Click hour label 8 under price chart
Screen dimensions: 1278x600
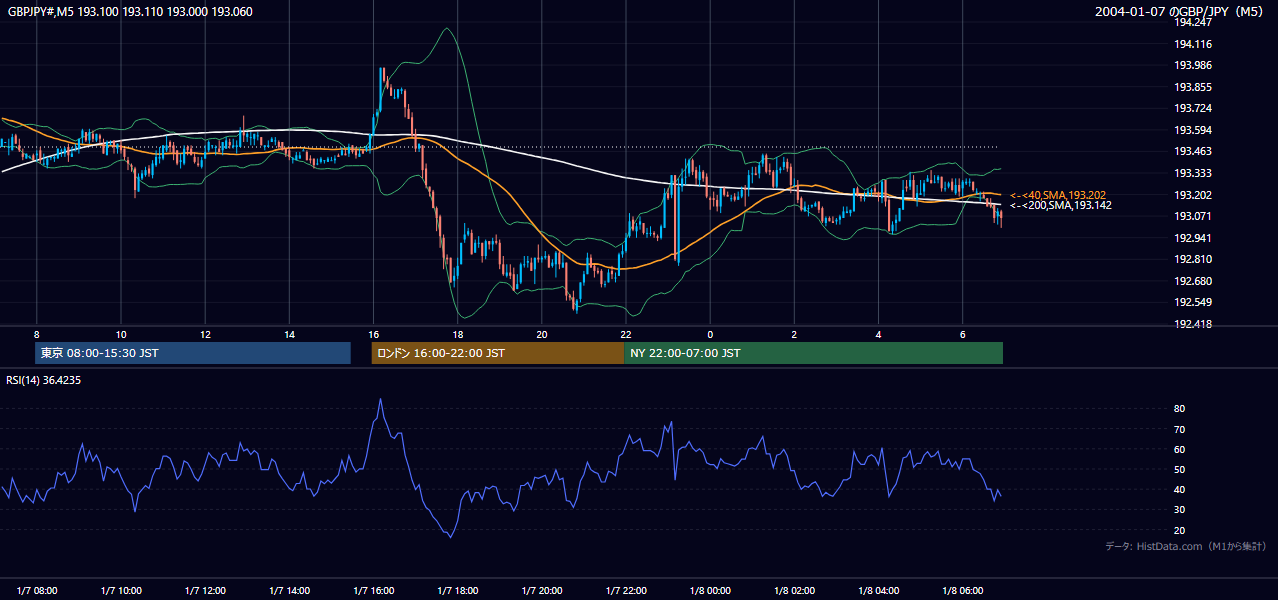[37, 334]
